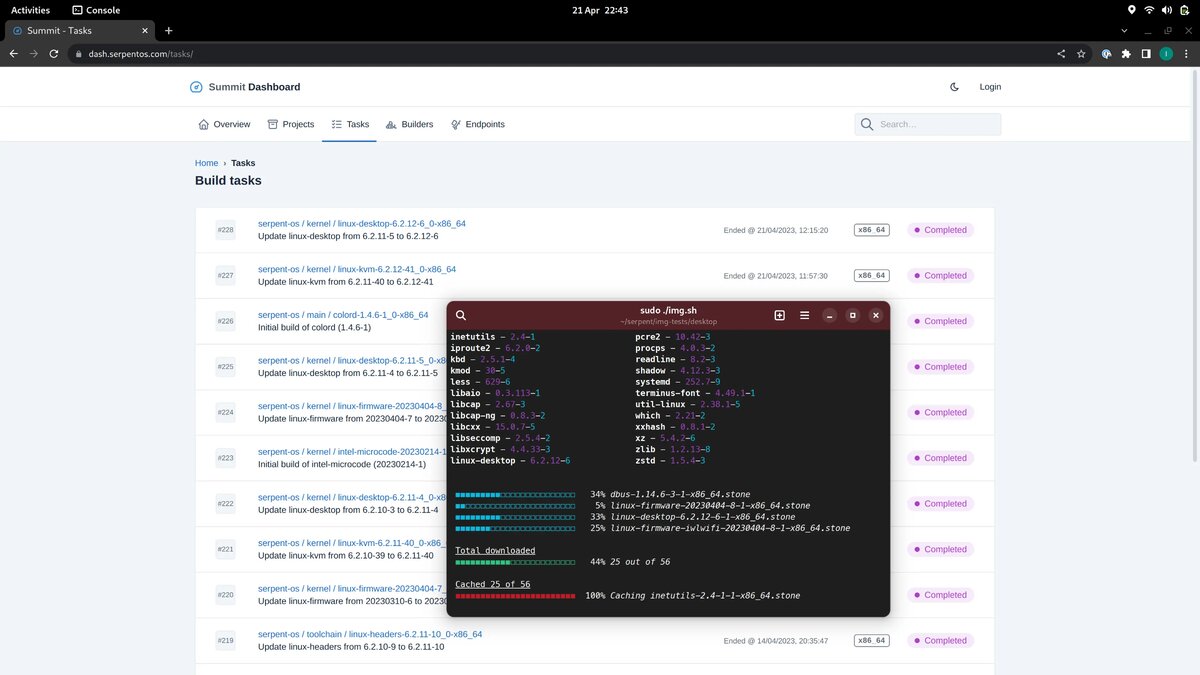
Task: Click the Summit Dashboard logo
Action: (245, 87)
